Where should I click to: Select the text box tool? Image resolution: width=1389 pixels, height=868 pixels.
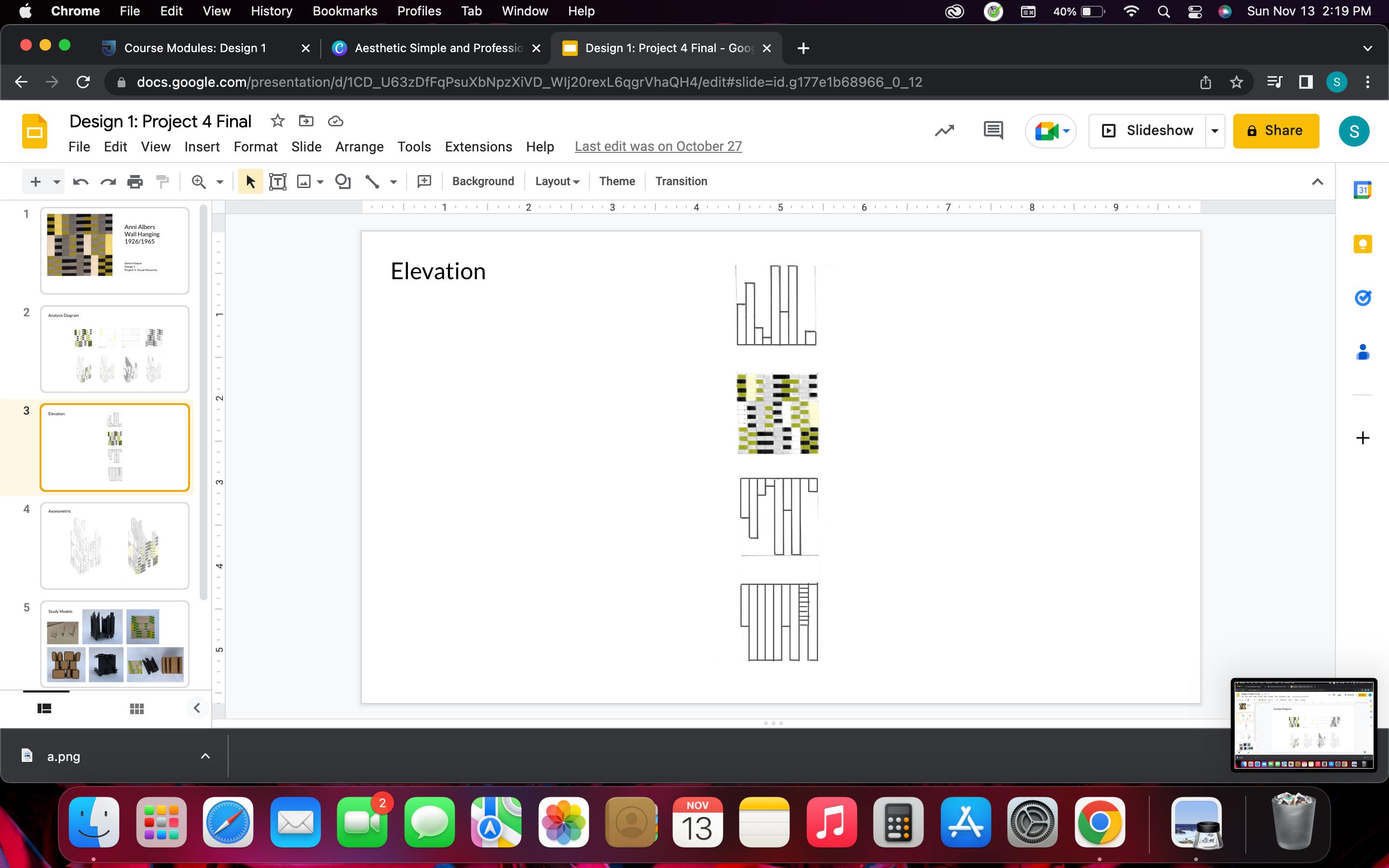278,181
